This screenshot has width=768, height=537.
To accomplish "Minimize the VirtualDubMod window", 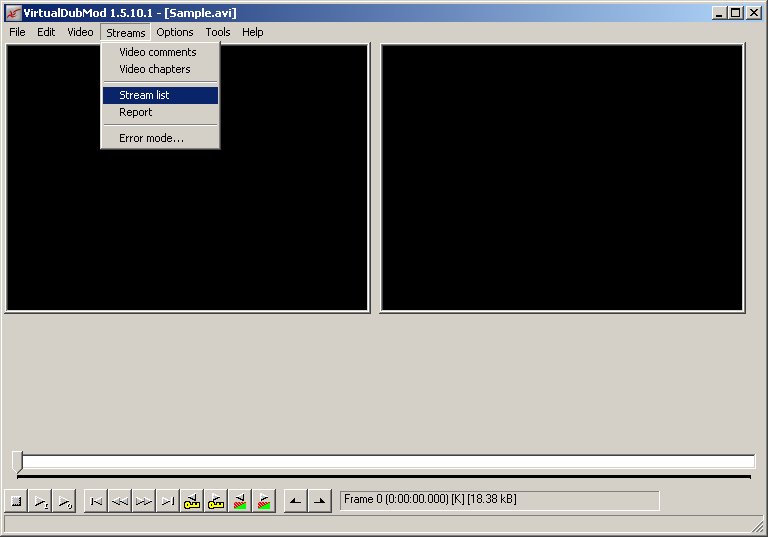I will point(719,13).
